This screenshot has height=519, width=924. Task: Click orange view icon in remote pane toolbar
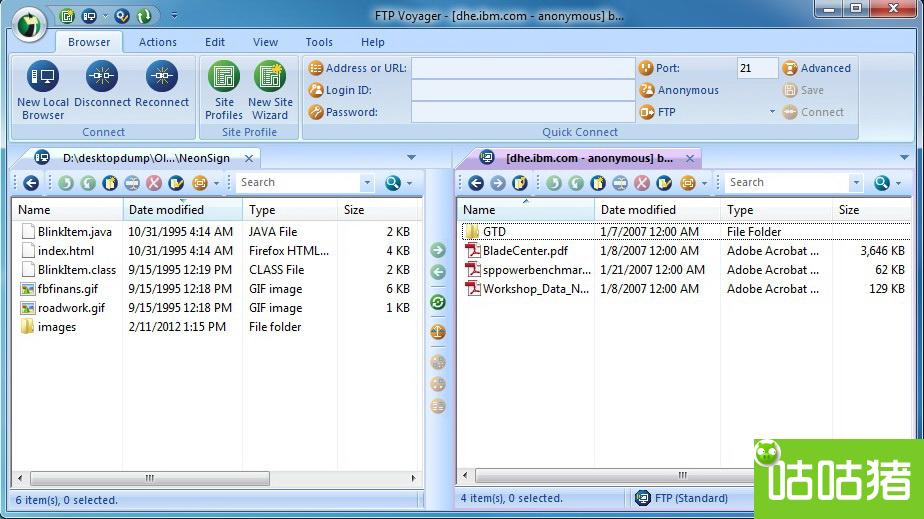pyautogui.click(x=688, y=183)
